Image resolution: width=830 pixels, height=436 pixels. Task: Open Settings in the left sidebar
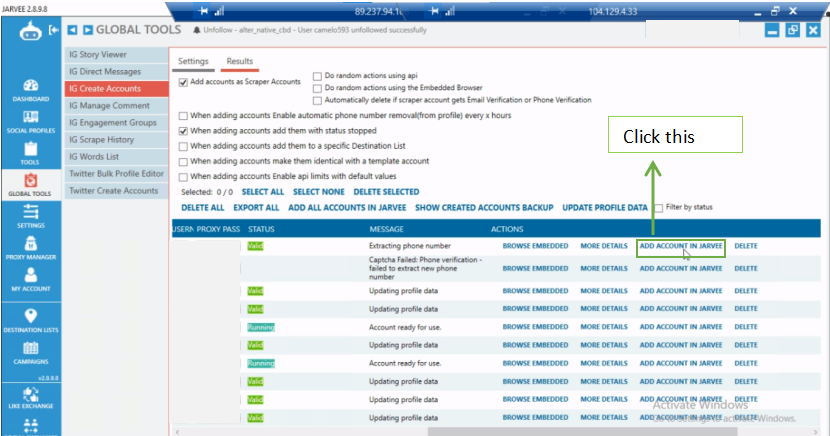click(31, 216)
